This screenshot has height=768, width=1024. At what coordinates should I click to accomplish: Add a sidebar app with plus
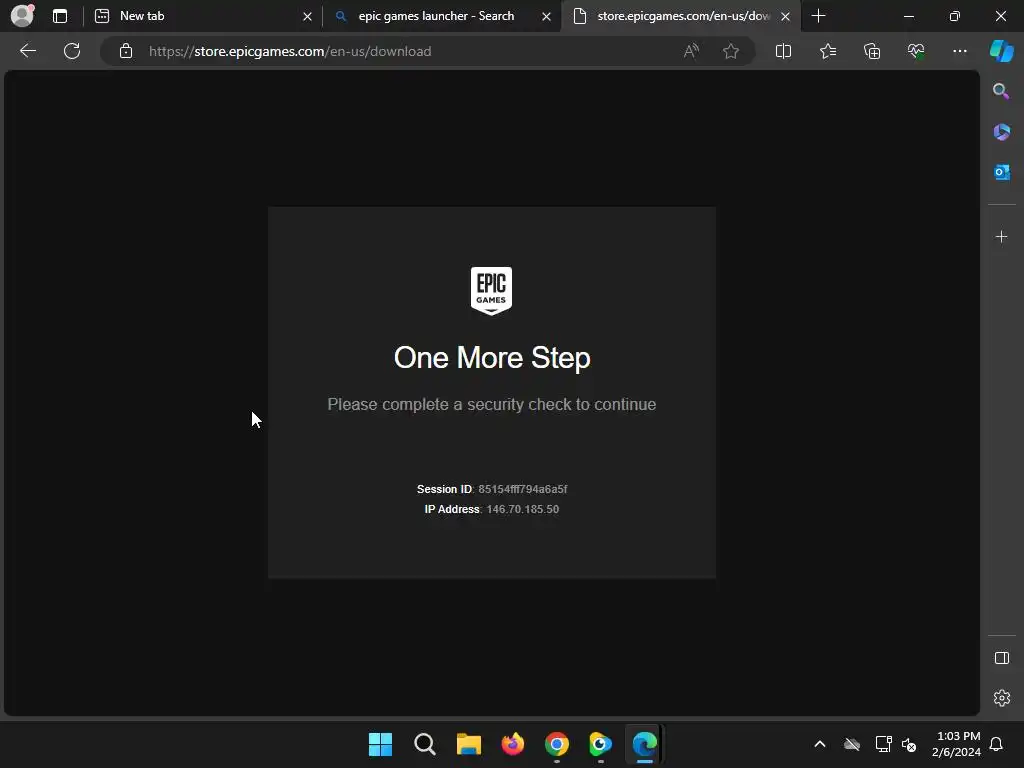[1001, 236]
